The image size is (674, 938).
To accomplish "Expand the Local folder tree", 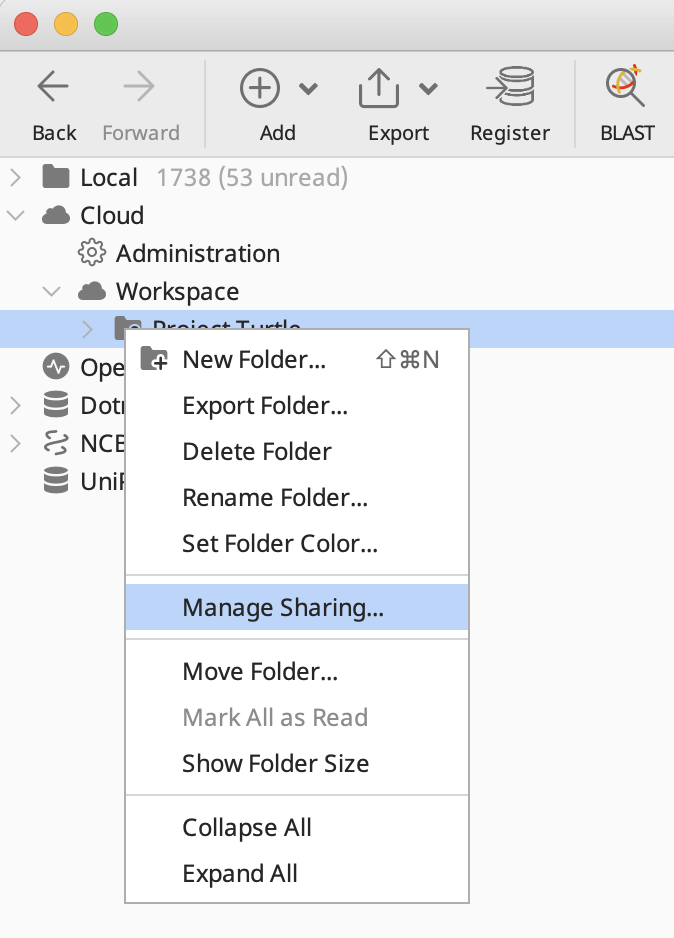I will [15, 178].
